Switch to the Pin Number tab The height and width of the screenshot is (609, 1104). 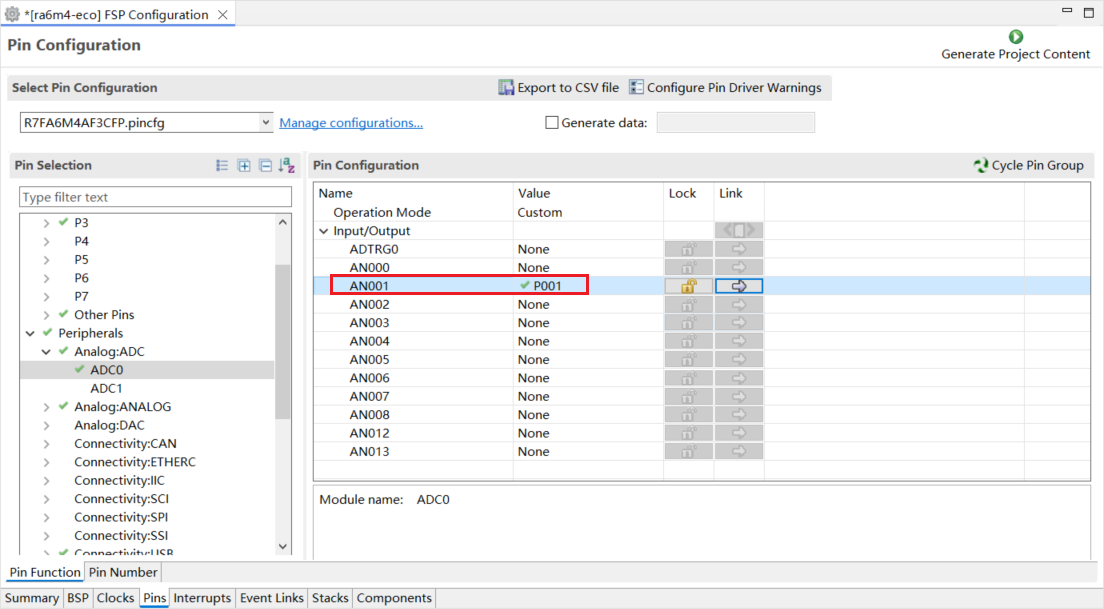[x=123, y=572]
